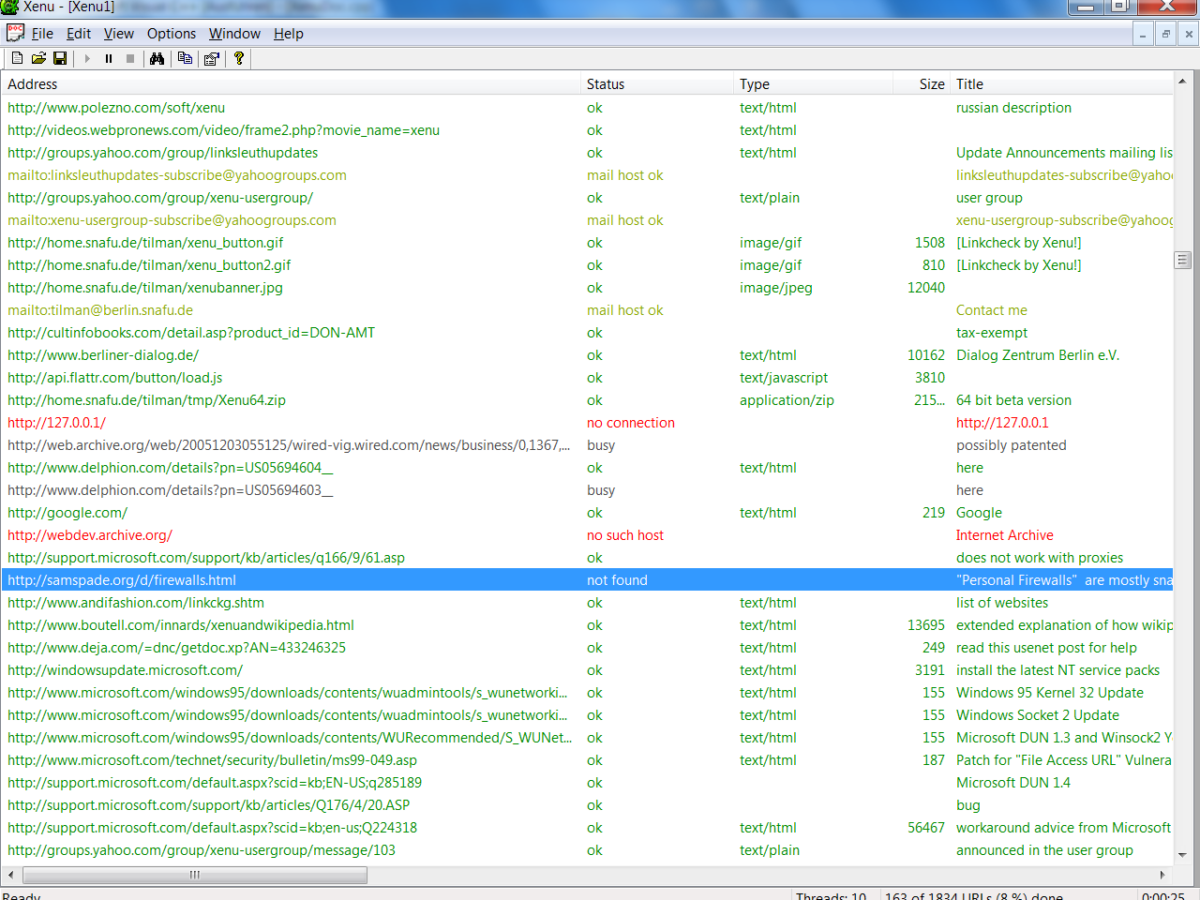
Task: Open the Options menu
Action: [x=172, y=33]
